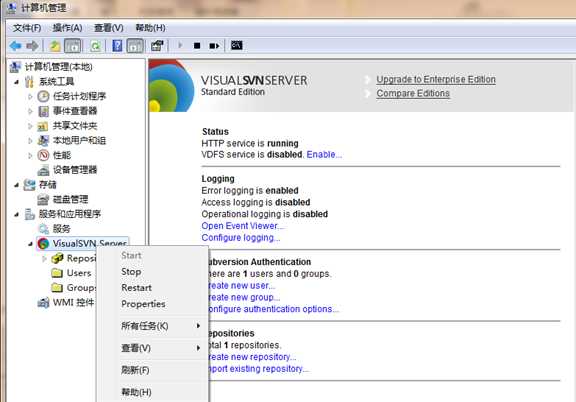Click the 服务 gears icon
This screenshot has height=402, width=576.
[43, 229]
